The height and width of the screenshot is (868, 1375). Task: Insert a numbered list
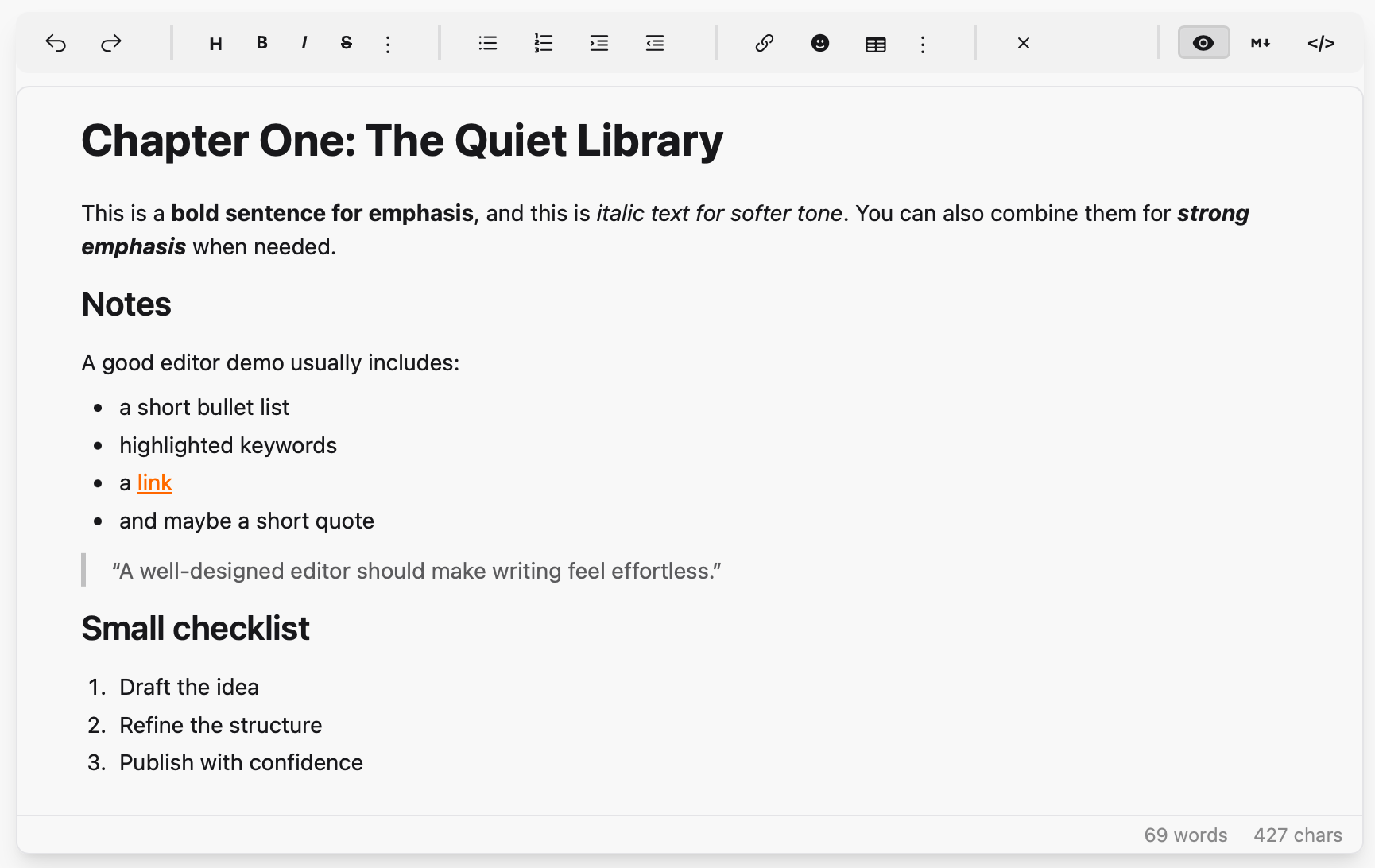coord(543,43)
